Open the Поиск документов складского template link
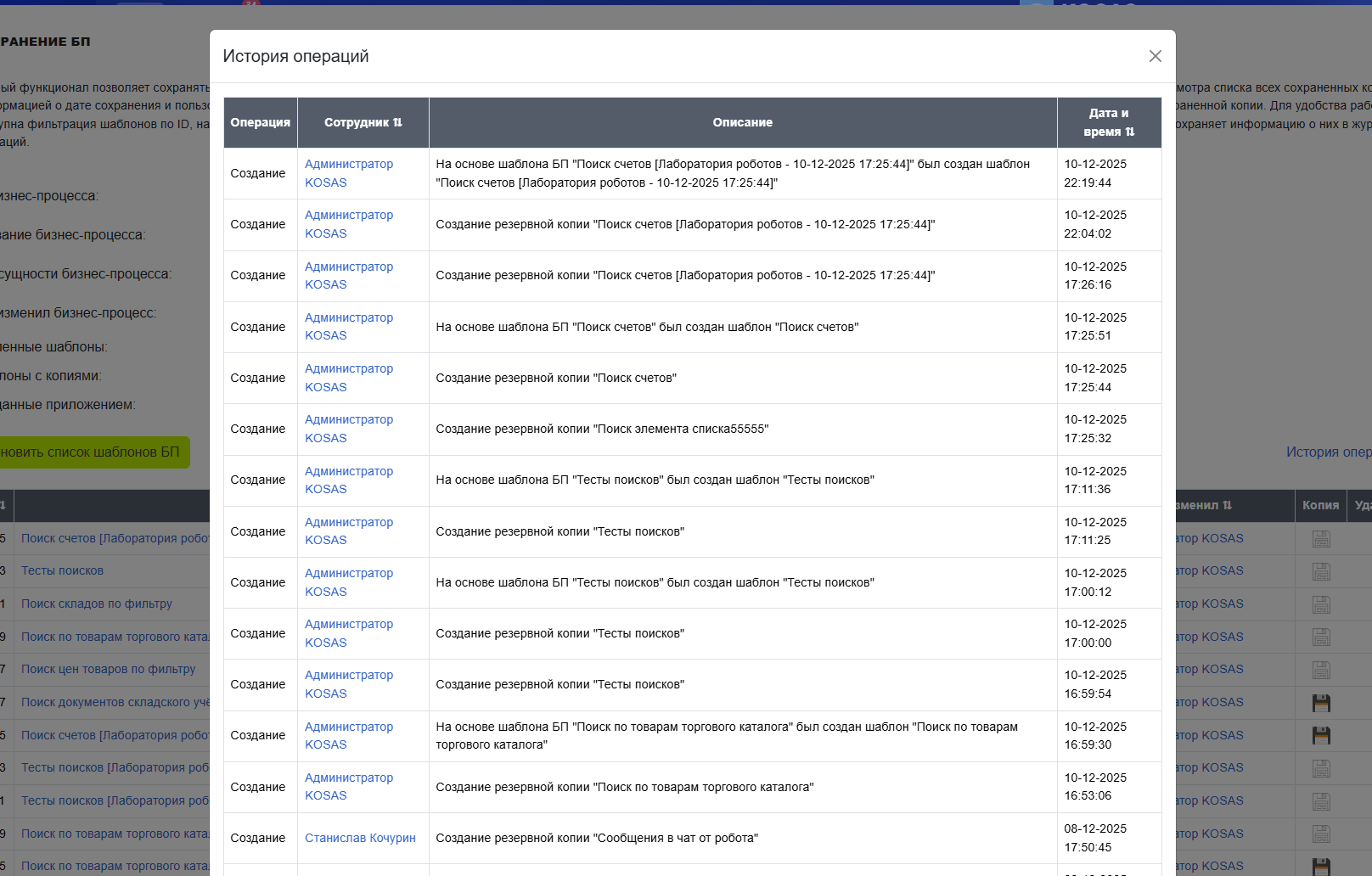Screen dimensions: 1372x876 tap(115, 702)
